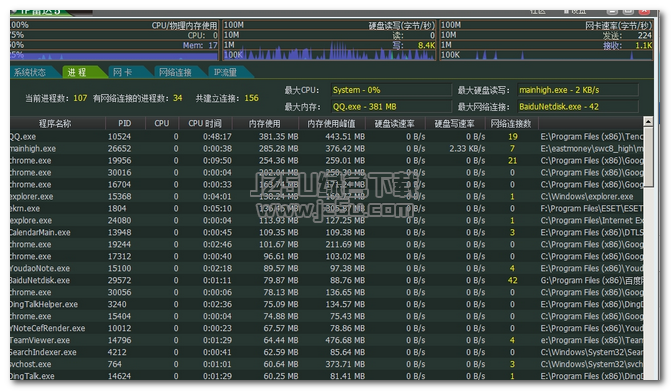The height and width of the screenshot is (391, 671).
Task: Select chrome.exe with PID 15404
Action: (x=327, y=316)
